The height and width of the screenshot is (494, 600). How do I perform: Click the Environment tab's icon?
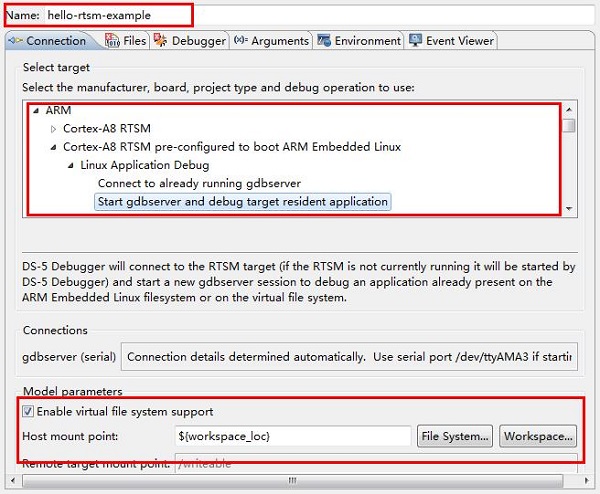click(x=324, y=40)
